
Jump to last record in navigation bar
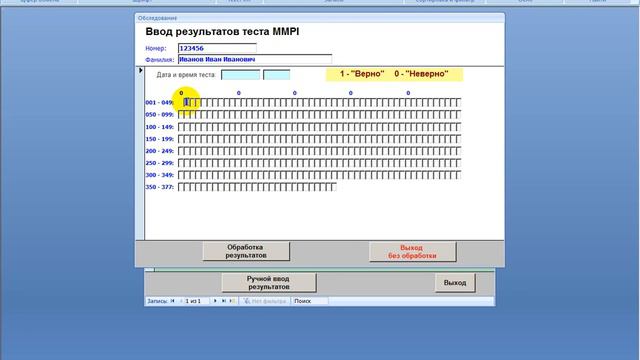224,301
